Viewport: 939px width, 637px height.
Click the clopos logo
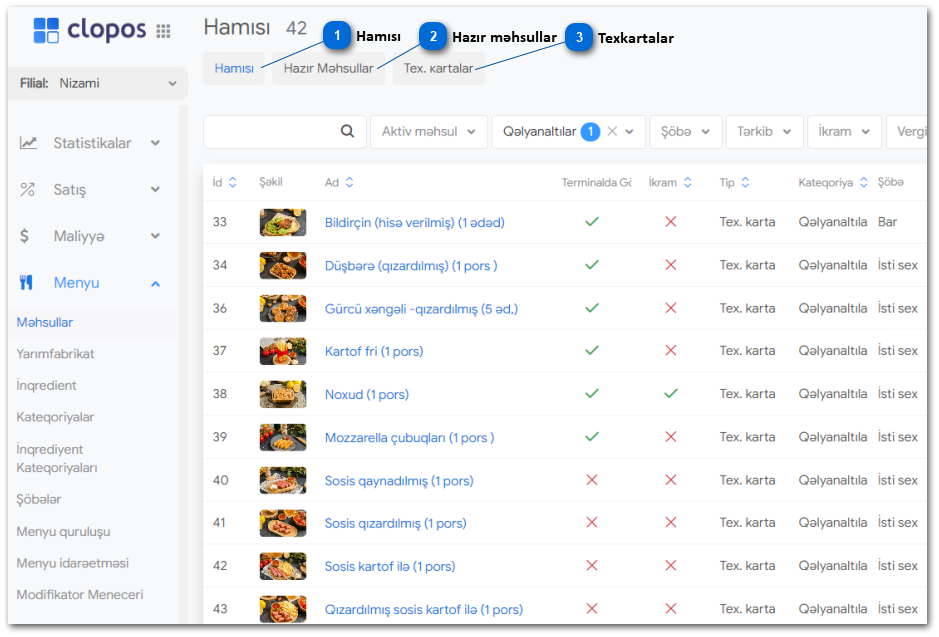pos(89,29)
